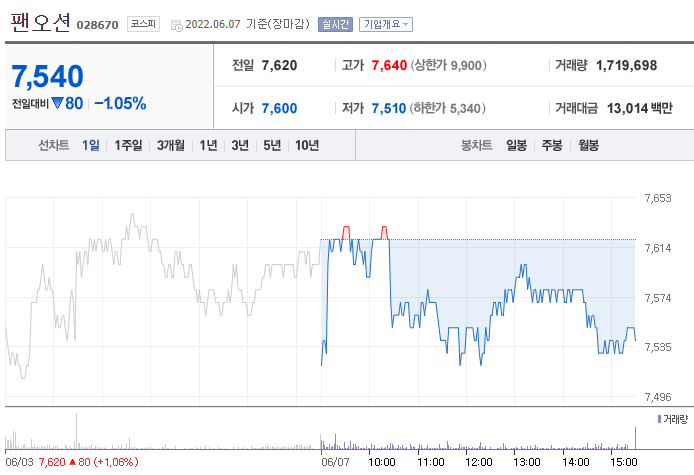Click the trading value 13,014 백만
This screenshot has width=694, height=475.
pos(640,108)
